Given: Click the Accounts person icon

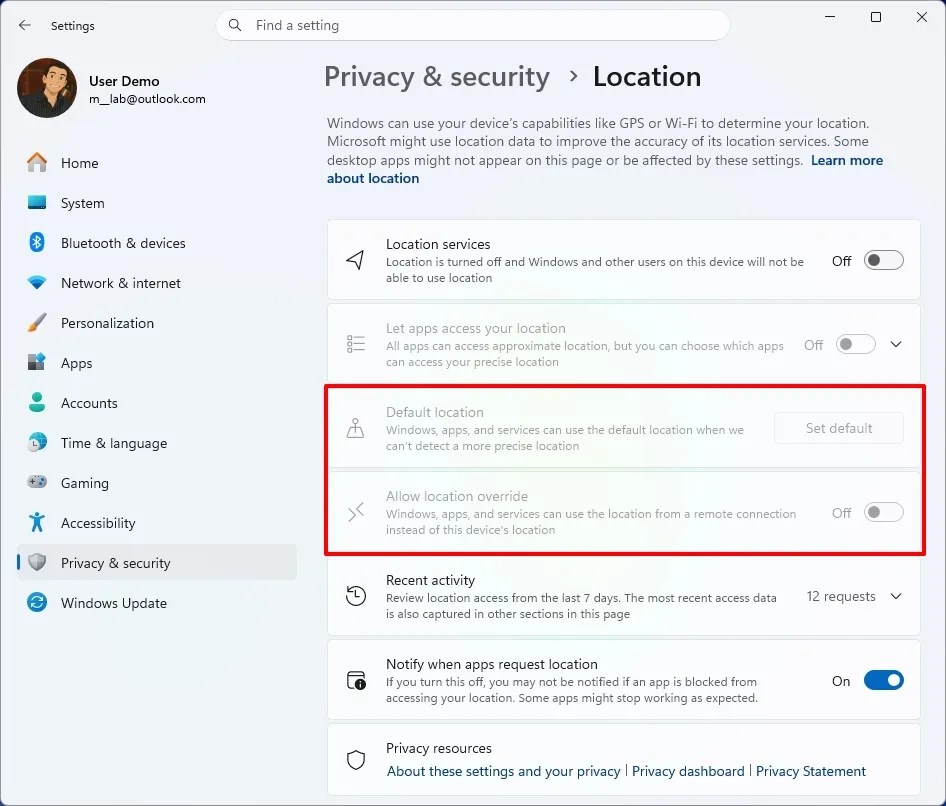Looking at the screenshot, I should point(37,402).
